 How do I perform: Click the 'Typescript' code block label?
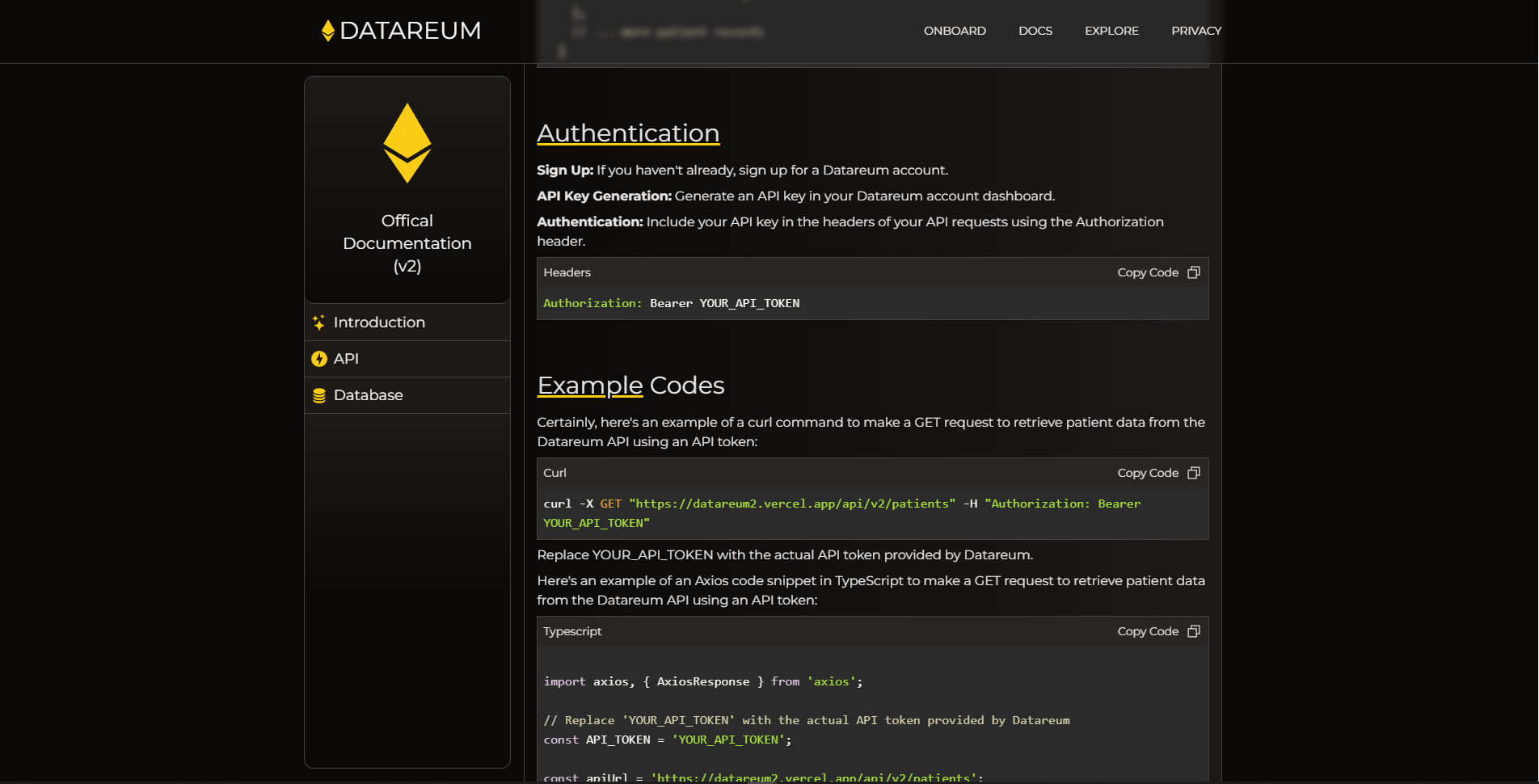572,631
